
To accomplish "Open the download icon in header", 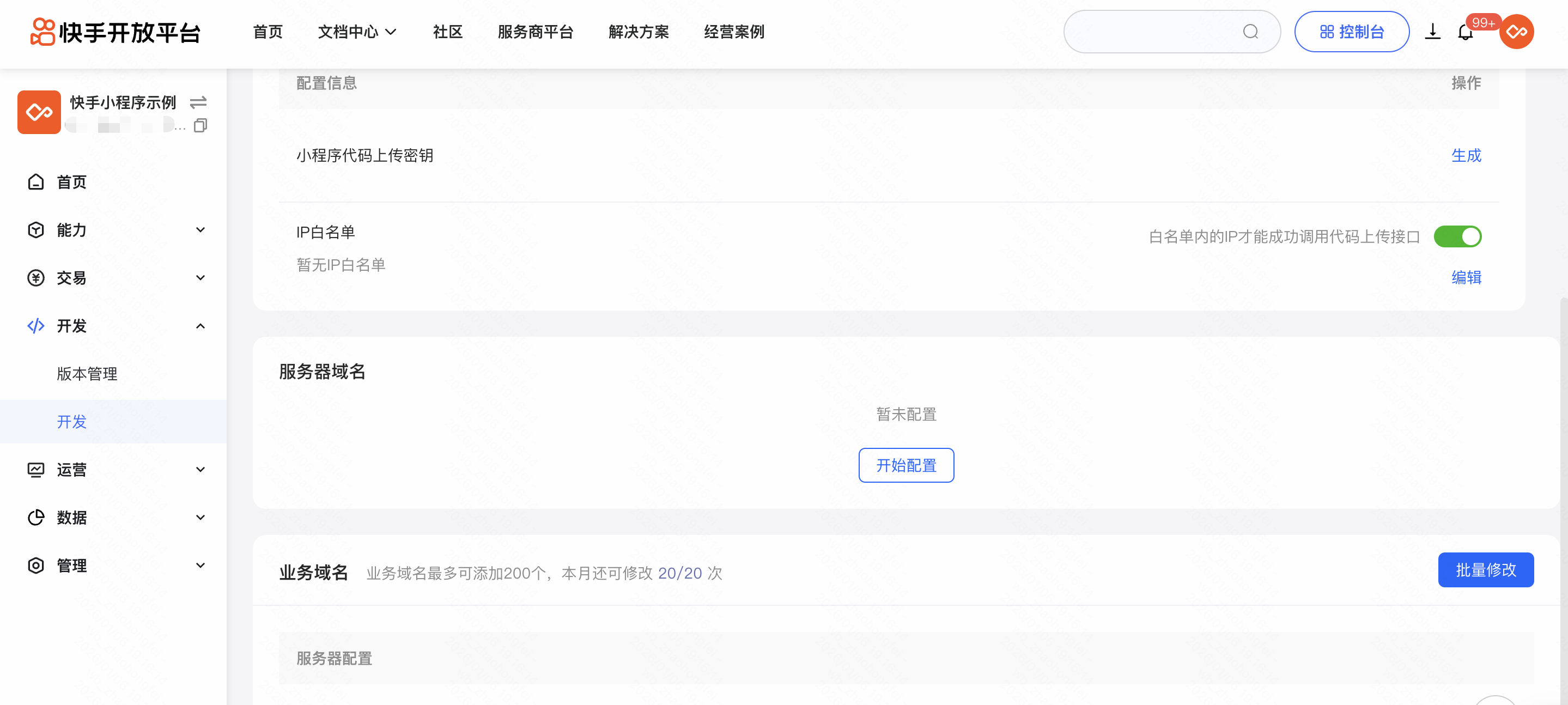I will tap(1432, 32).
